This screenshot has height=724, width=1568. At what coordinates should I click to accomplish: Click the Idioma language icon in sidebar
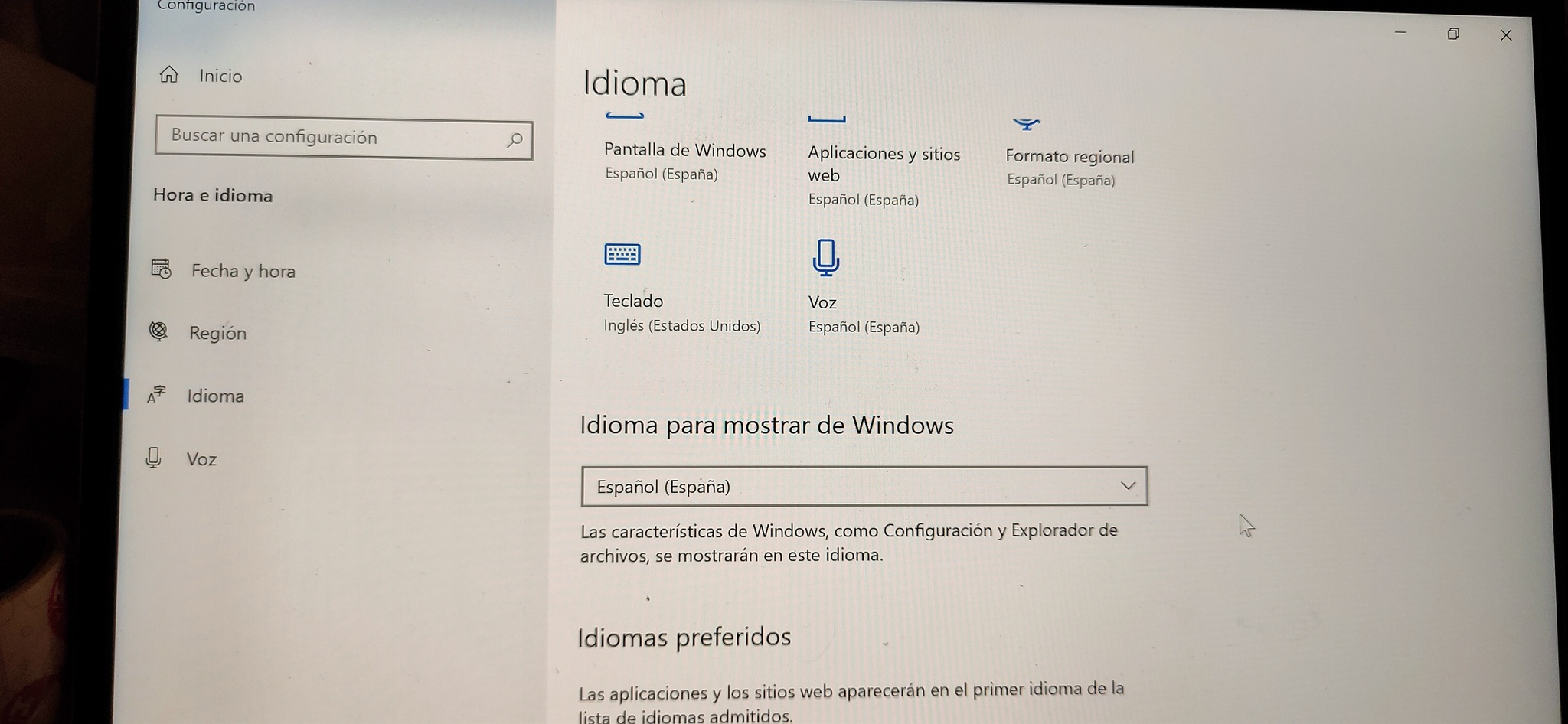pos(156,394)
